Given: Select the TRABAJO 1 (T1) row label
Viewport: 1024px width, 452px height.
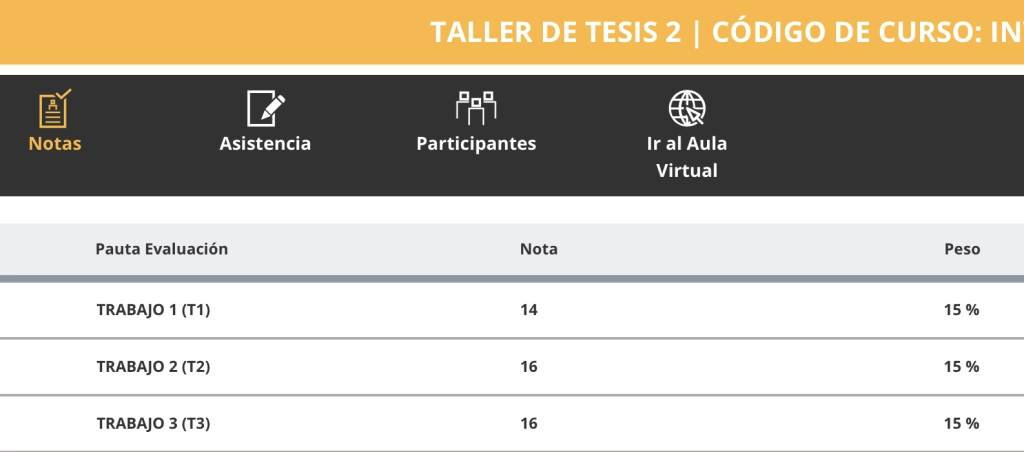Looking at the screenshot, I should coord(153,310).
